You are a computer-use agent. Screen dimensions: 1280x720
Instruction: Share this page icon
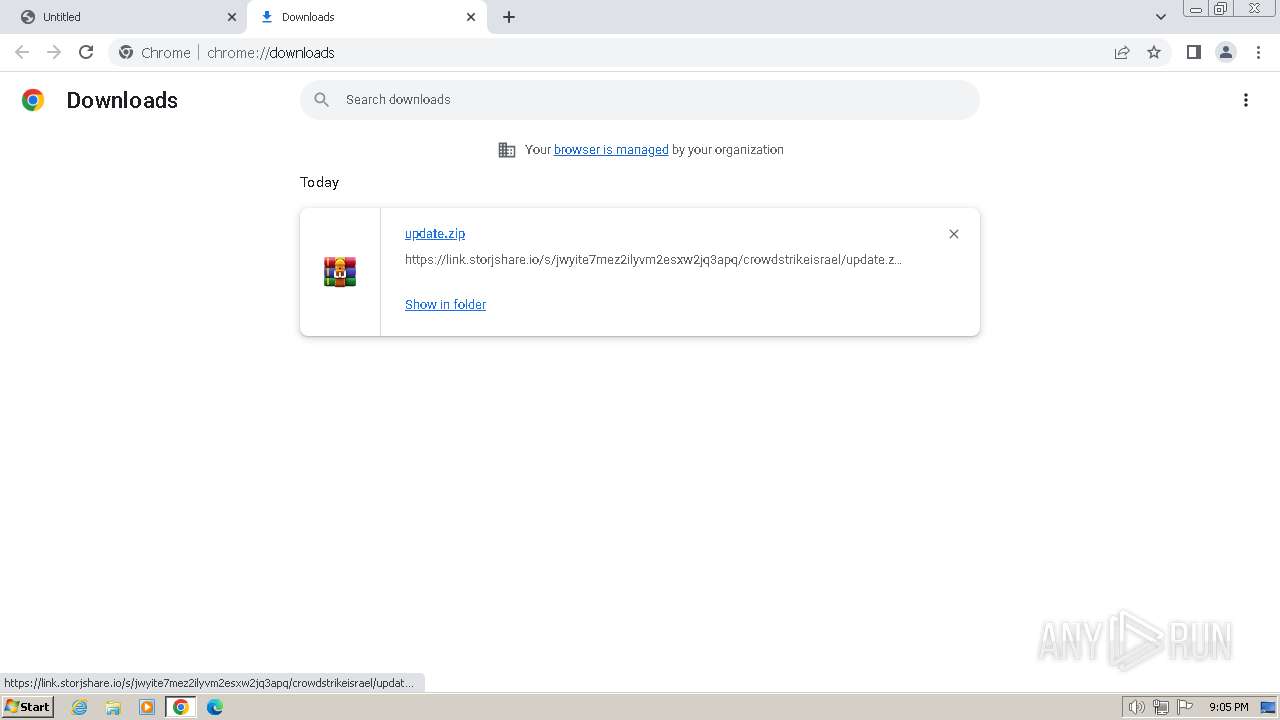[1122, 52]
